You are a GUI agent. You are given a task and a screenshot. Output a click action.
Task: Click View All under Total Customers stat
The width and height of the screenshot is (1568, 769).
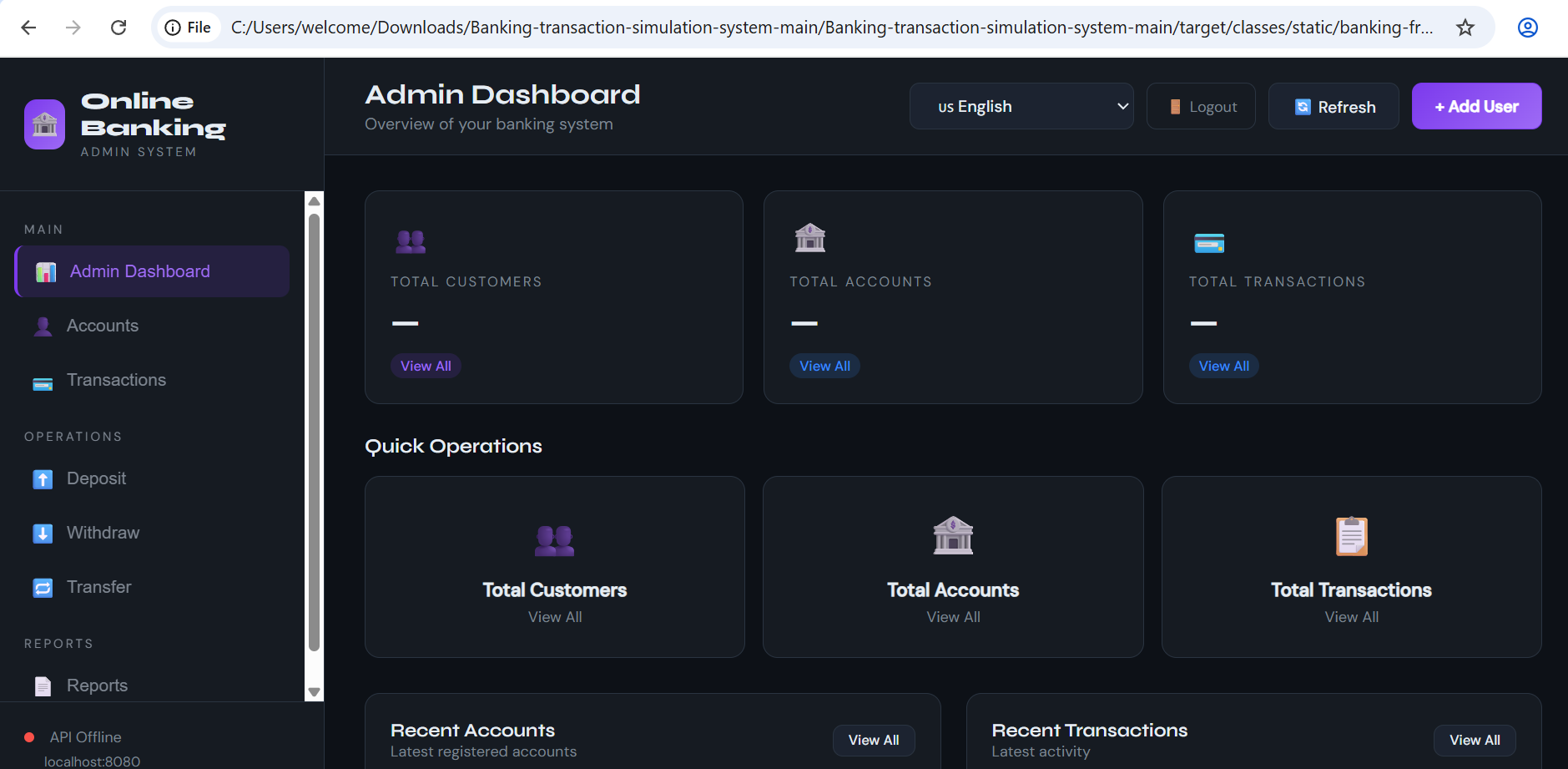[x=426, y=366]
